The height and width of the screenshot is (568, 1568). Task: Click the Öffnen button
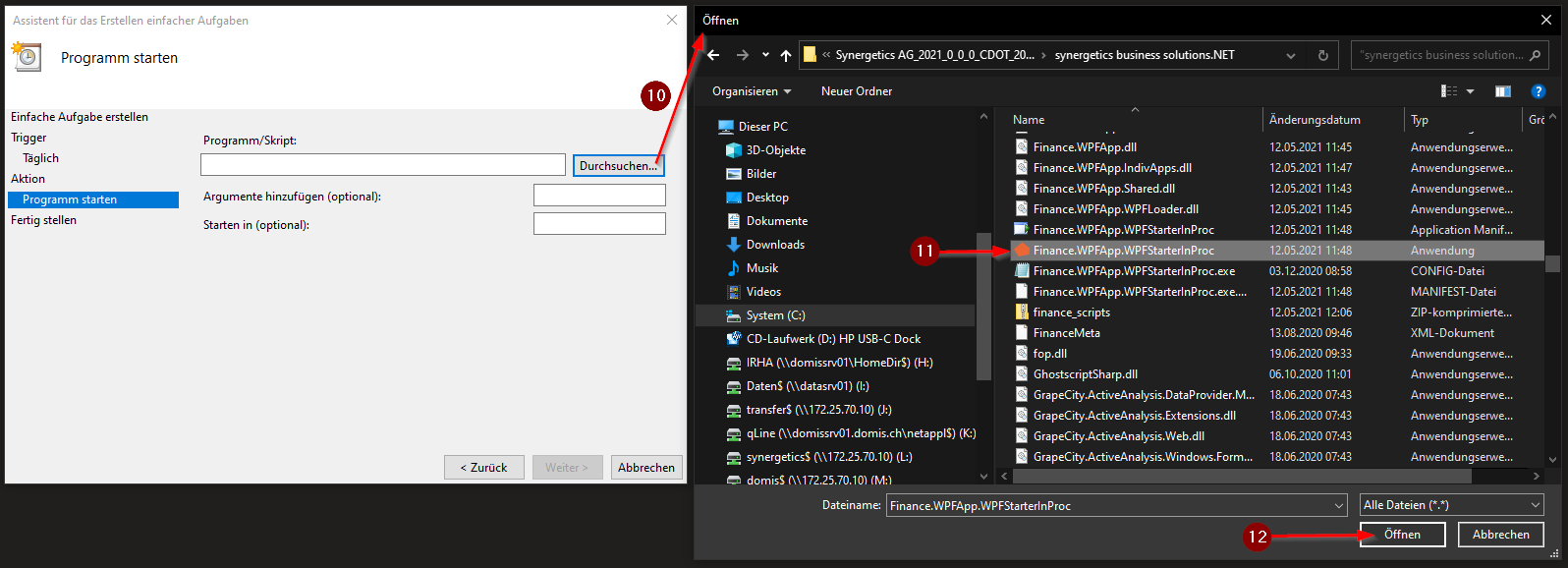(1402, 535)
